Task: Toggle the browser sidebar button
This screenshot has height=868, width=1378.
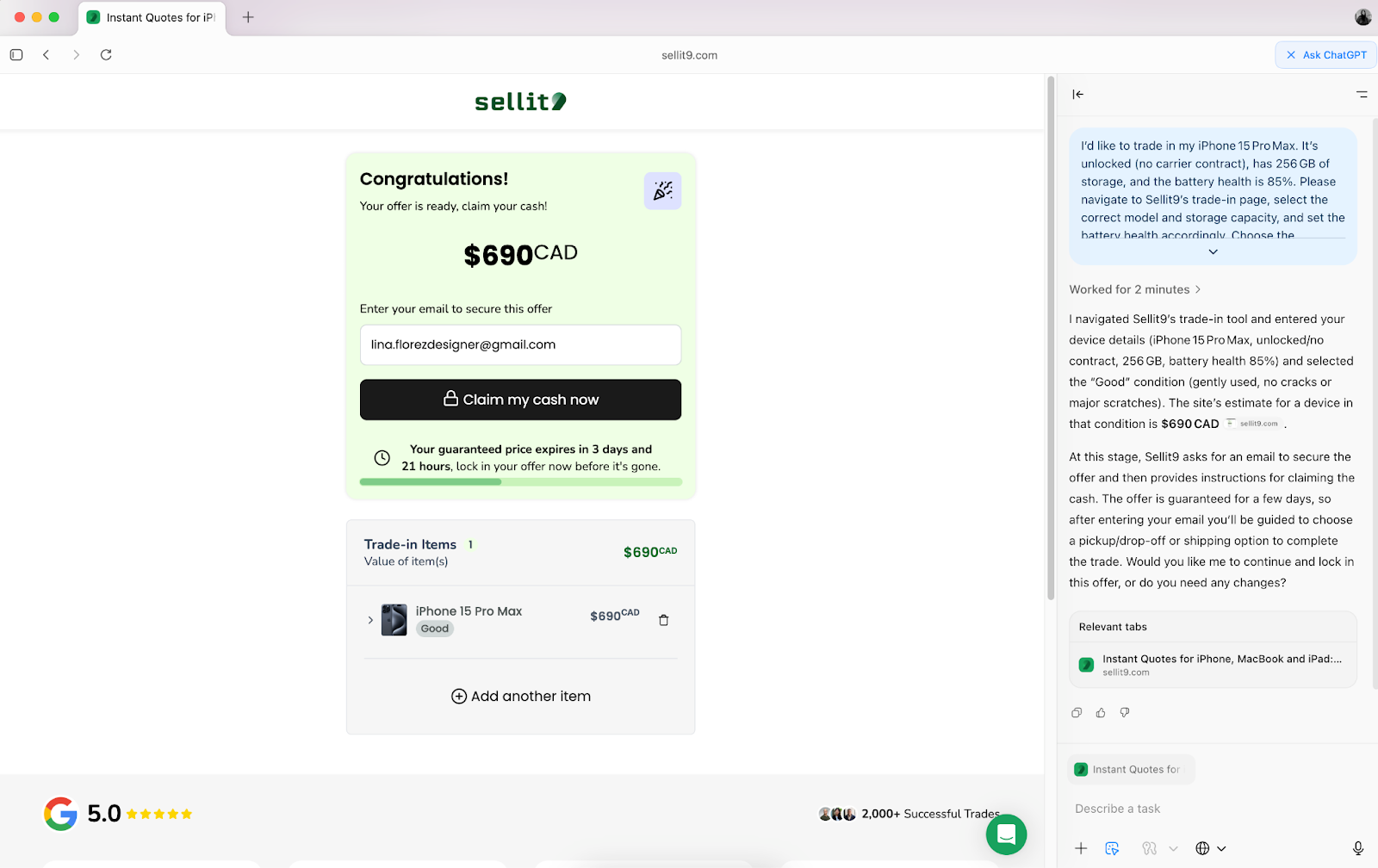Action: pyautogui.click(x=16, y=55)
